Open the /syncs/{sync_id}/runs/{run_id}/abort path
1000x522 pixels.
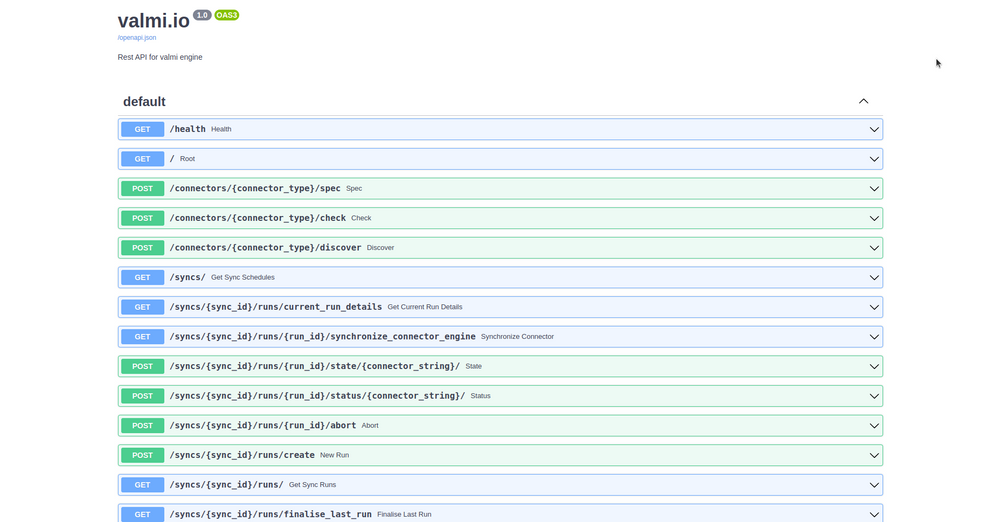click(263, 425)
